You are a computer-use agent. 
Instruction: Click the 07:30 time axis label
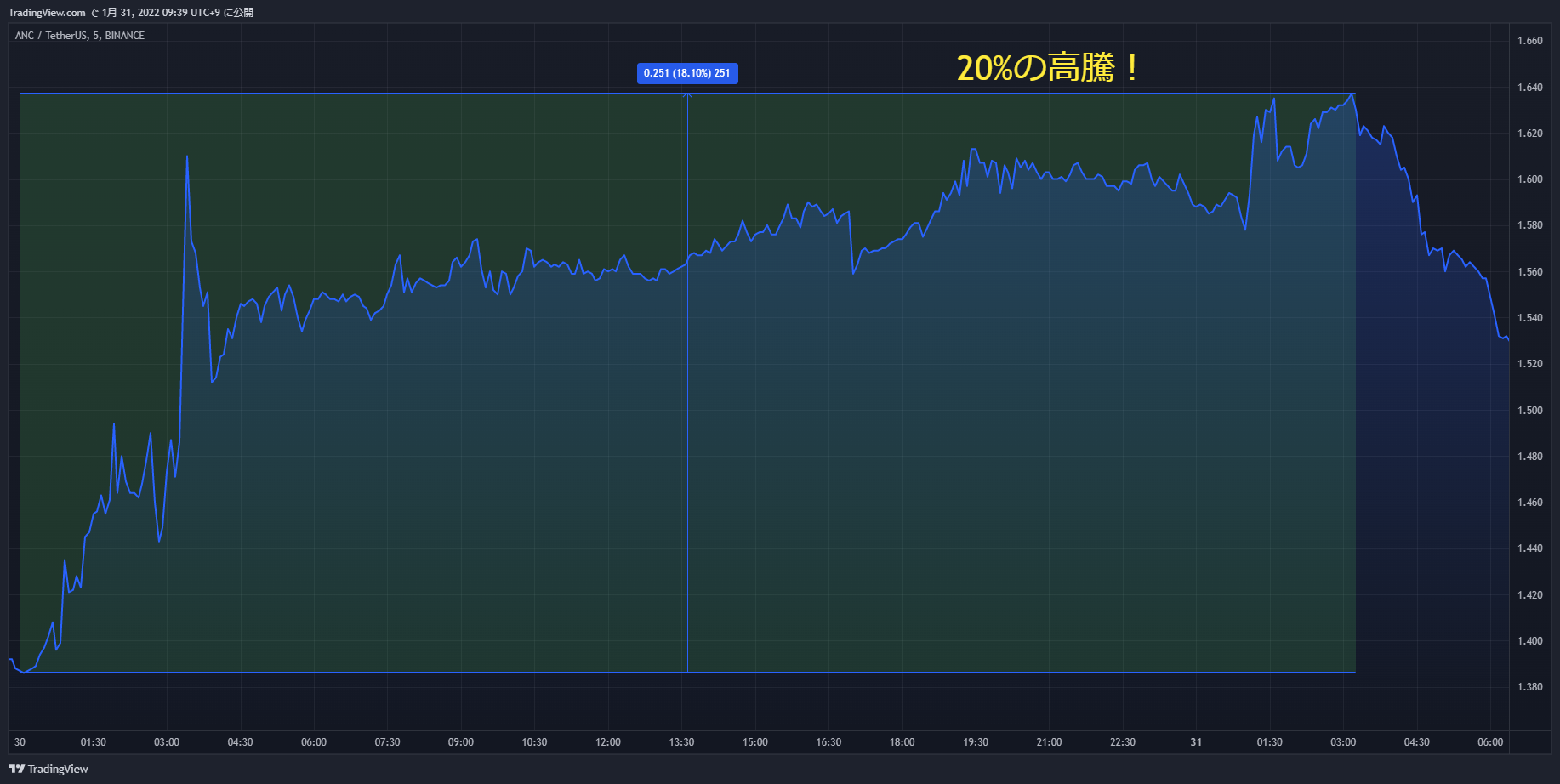tap(388, 742)
